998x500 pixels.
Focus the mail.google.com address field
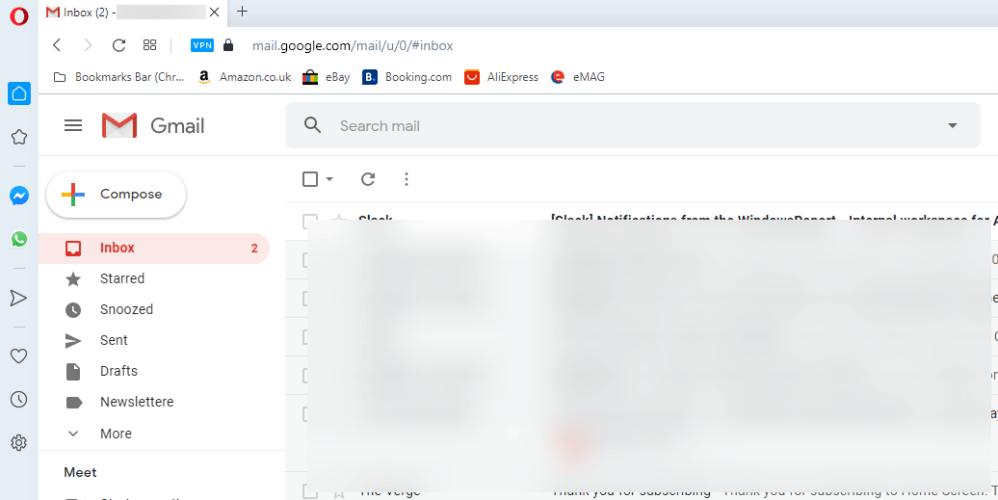click(353, 46)
